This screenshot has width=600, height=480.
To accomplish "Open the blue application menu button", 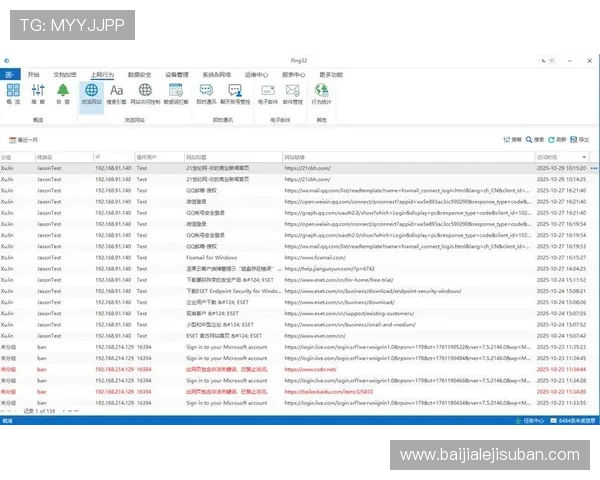I will point(10,74).
